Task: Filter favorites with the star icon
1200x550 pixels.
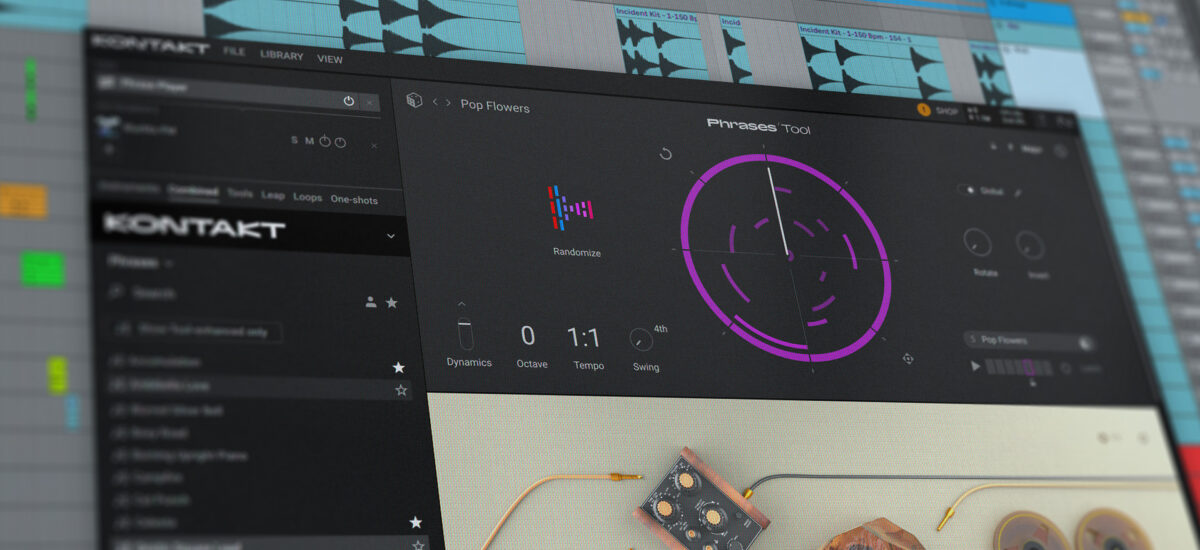Action: pyautogui.click(x=392, y=302)
